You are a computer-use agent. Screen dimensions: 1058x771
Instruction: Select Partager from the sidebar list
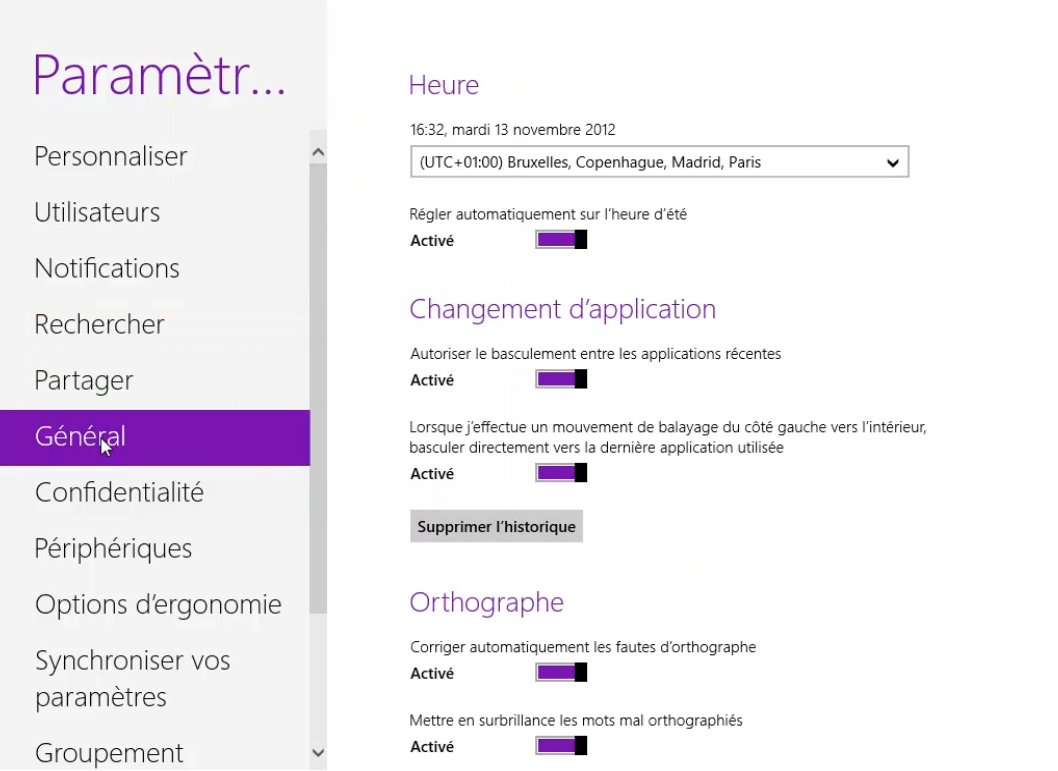pyautogui.click(x=84, y=381)
